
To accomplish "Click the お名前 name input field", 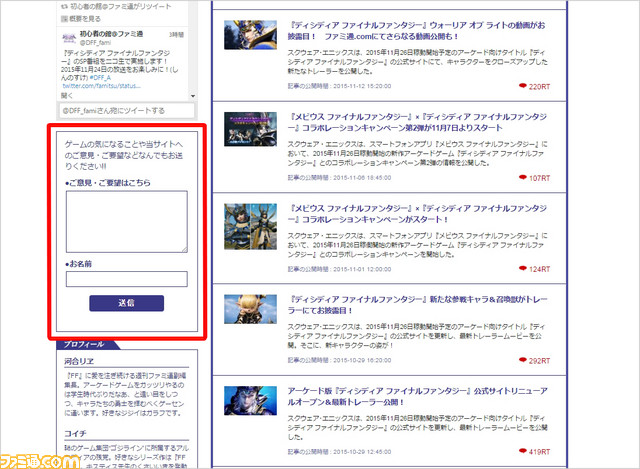I will coord(127,279).
